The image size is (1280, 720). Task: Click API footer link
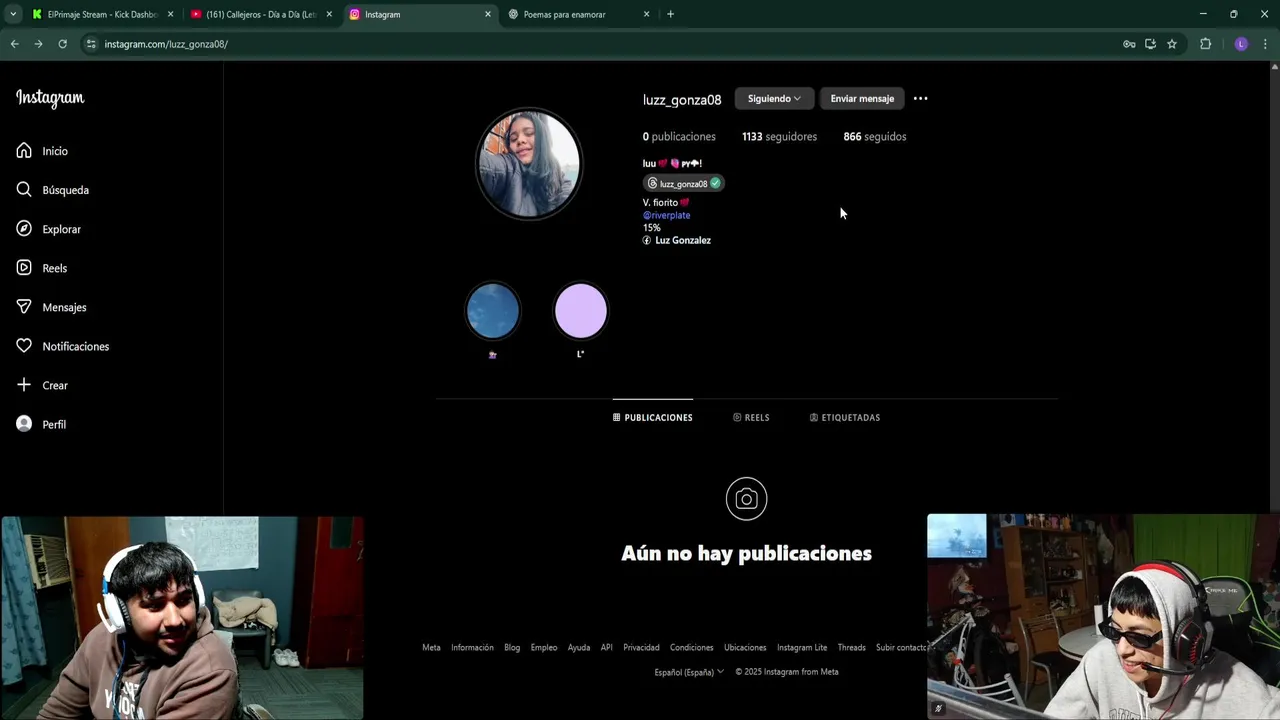click(606, 648)
